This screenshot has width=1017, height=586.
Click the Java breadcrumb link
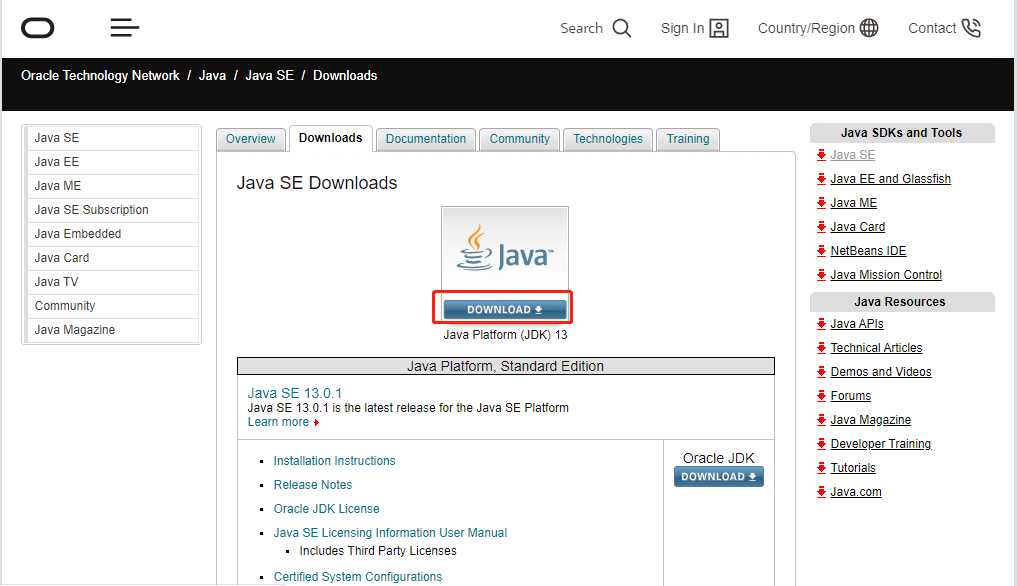click(x=212, y=75)
